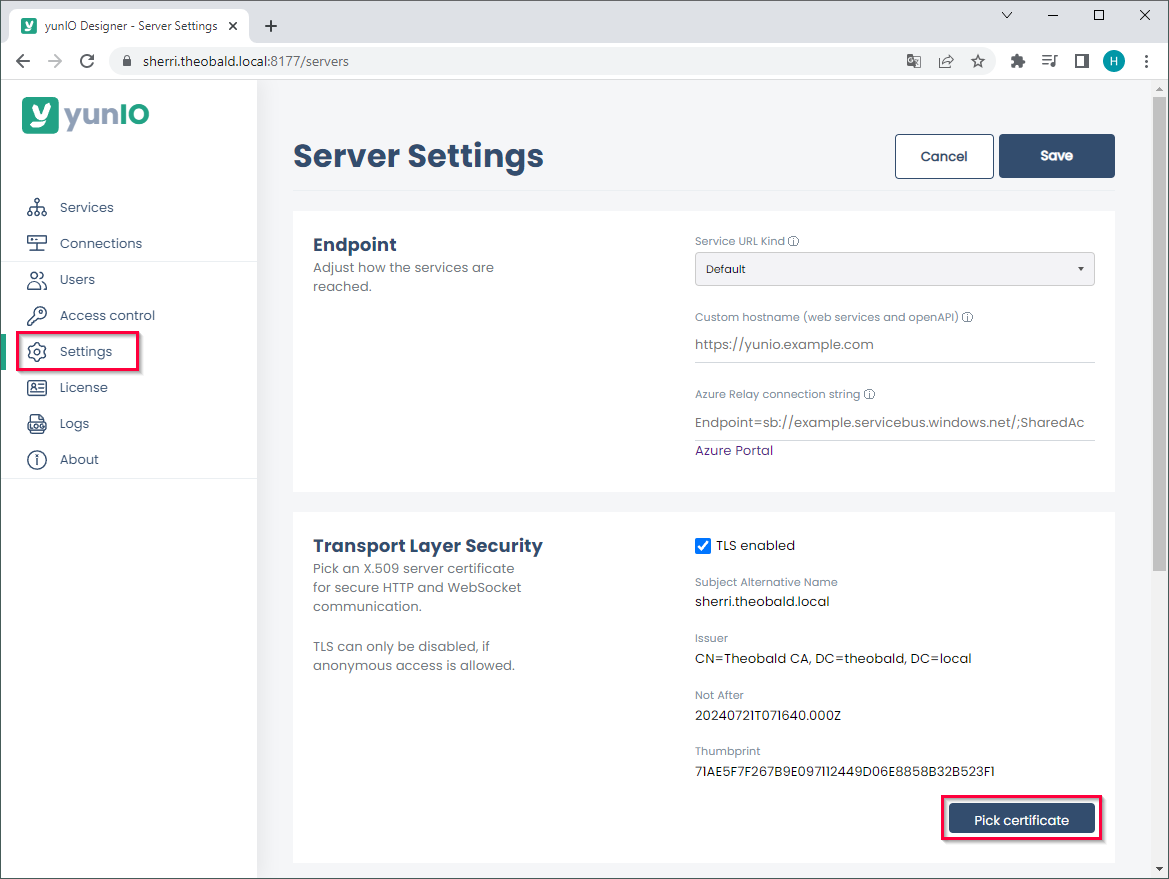
Task: Click the info icon beside Custom hostname
Action: coord(967,317)
